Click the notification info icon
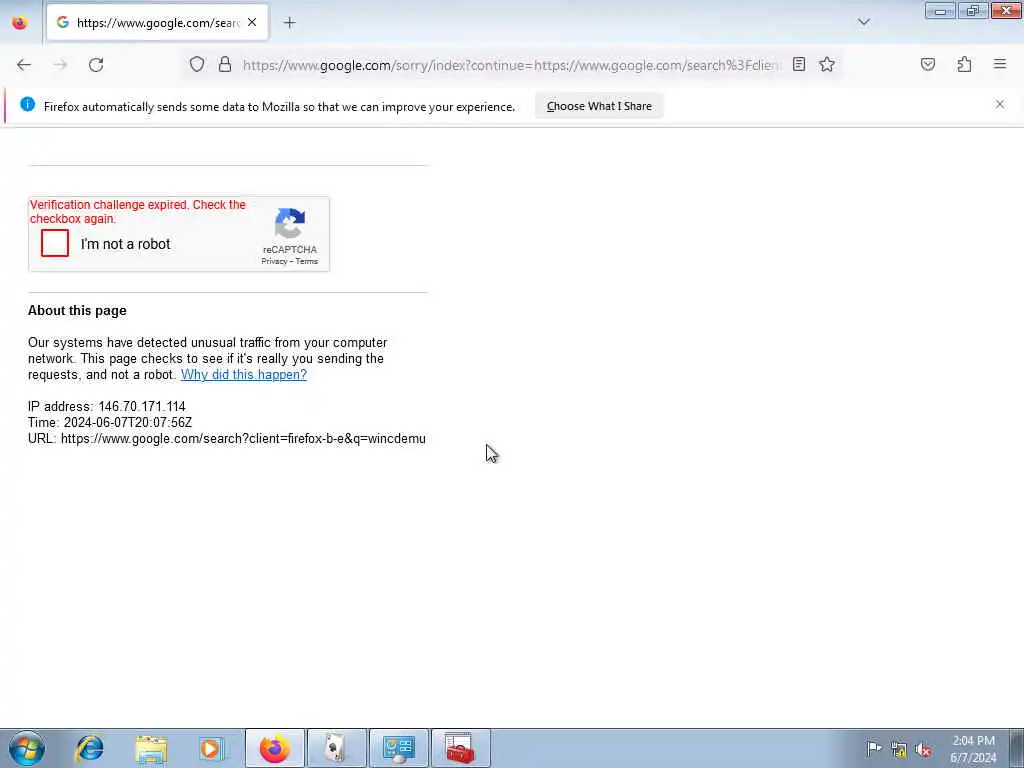1024x768 pixels. 27,104
